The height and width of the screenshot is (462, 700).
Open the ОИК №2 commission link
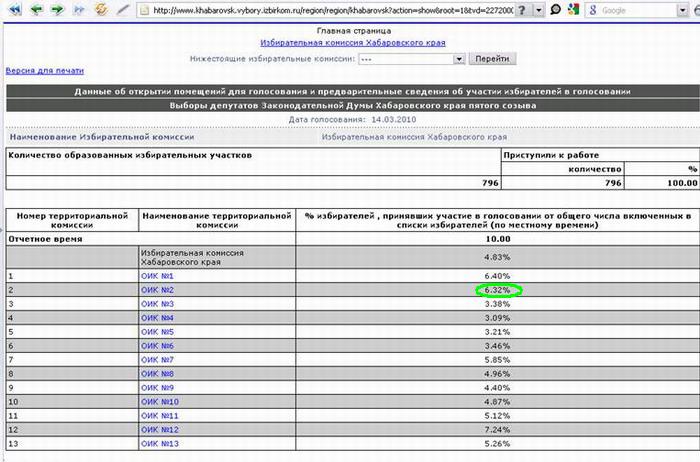coord(158,289)
